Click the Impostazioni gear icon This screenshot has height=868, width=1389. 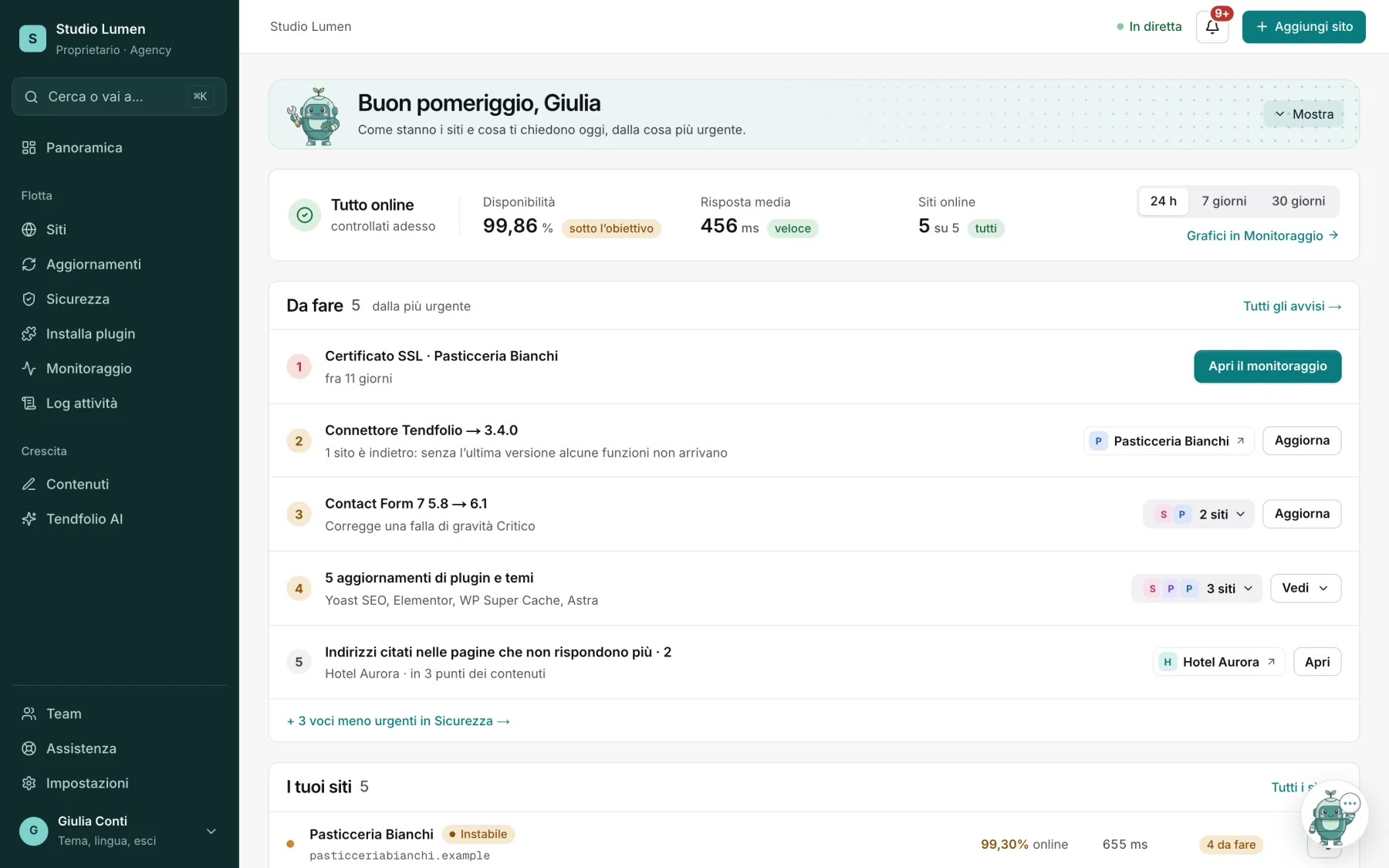[x=29, y=783]
